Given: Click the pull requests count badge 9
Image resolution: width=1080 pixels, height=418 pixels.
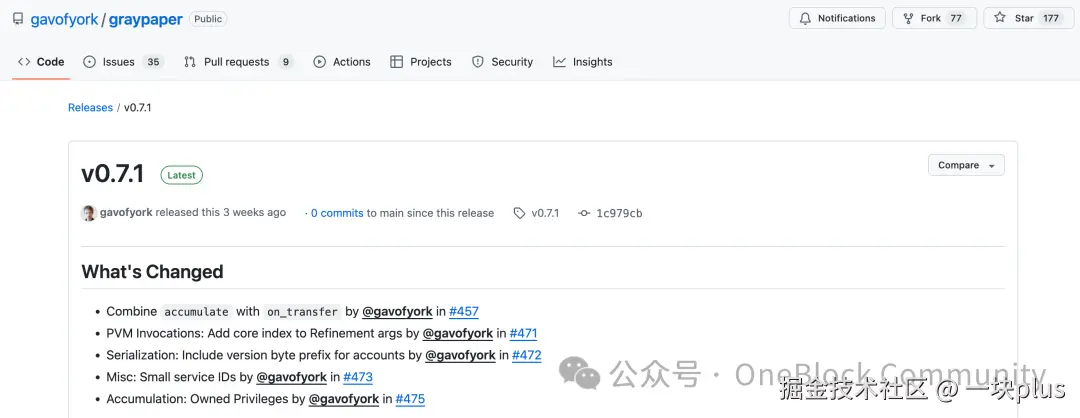Looking at the screenshot, I should [286, 62].
